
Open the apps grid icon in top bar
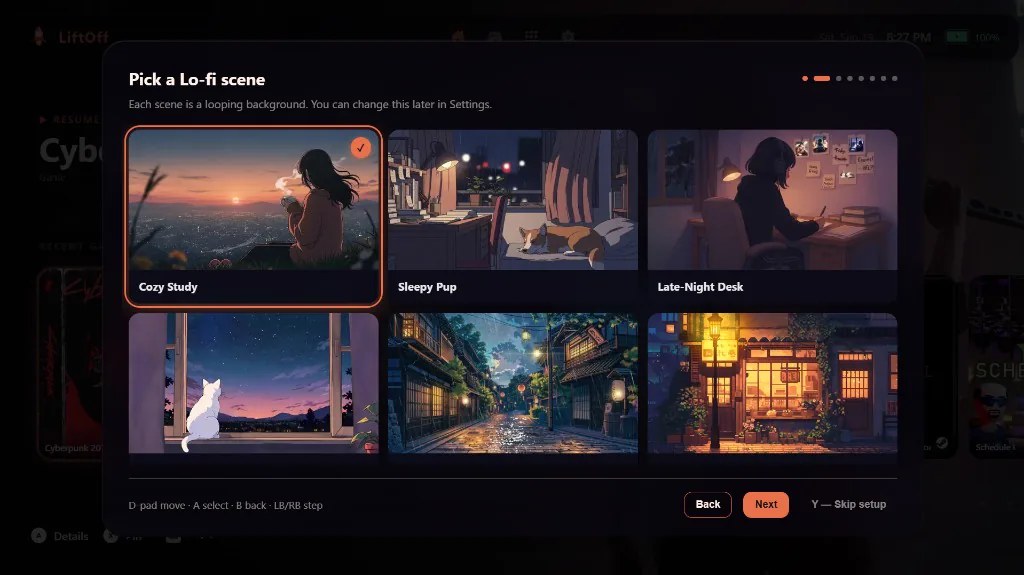[531, 35]
